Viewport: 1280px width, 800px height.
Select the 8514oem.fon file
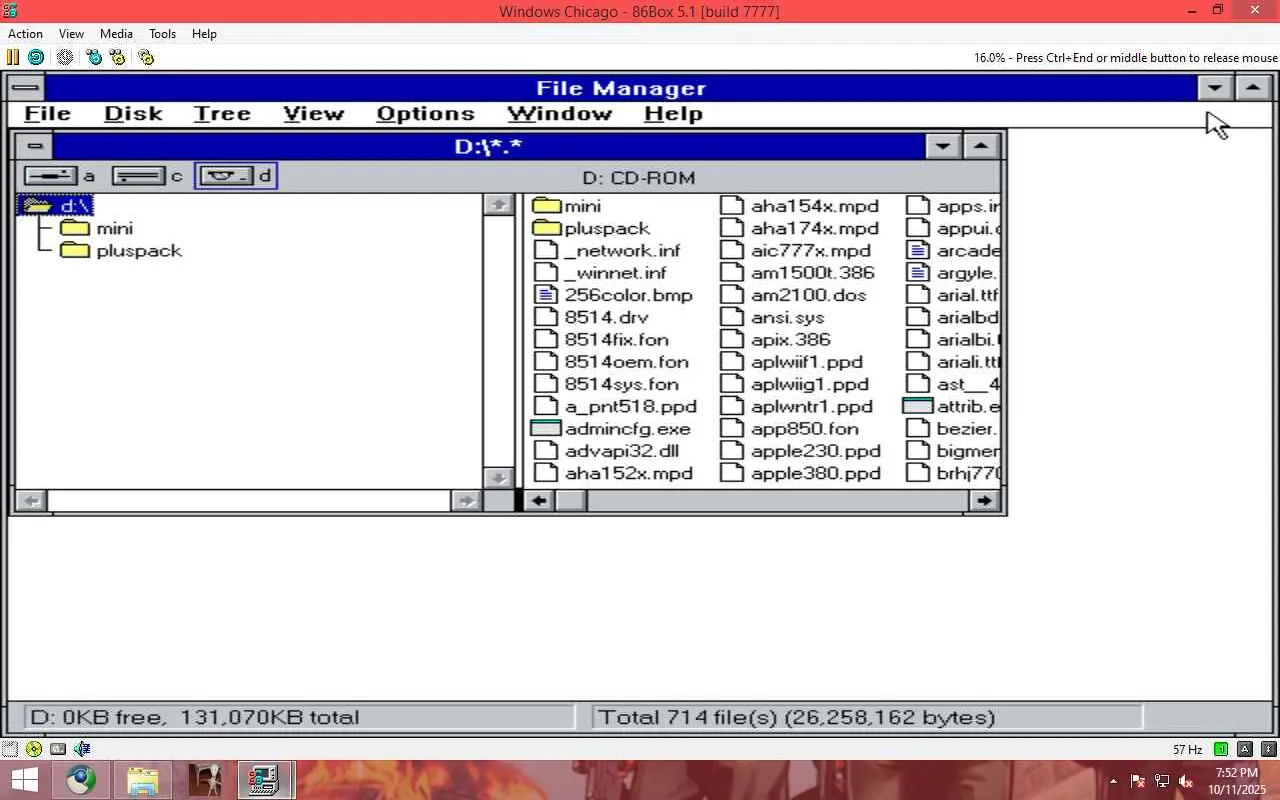tap(611, 362)
